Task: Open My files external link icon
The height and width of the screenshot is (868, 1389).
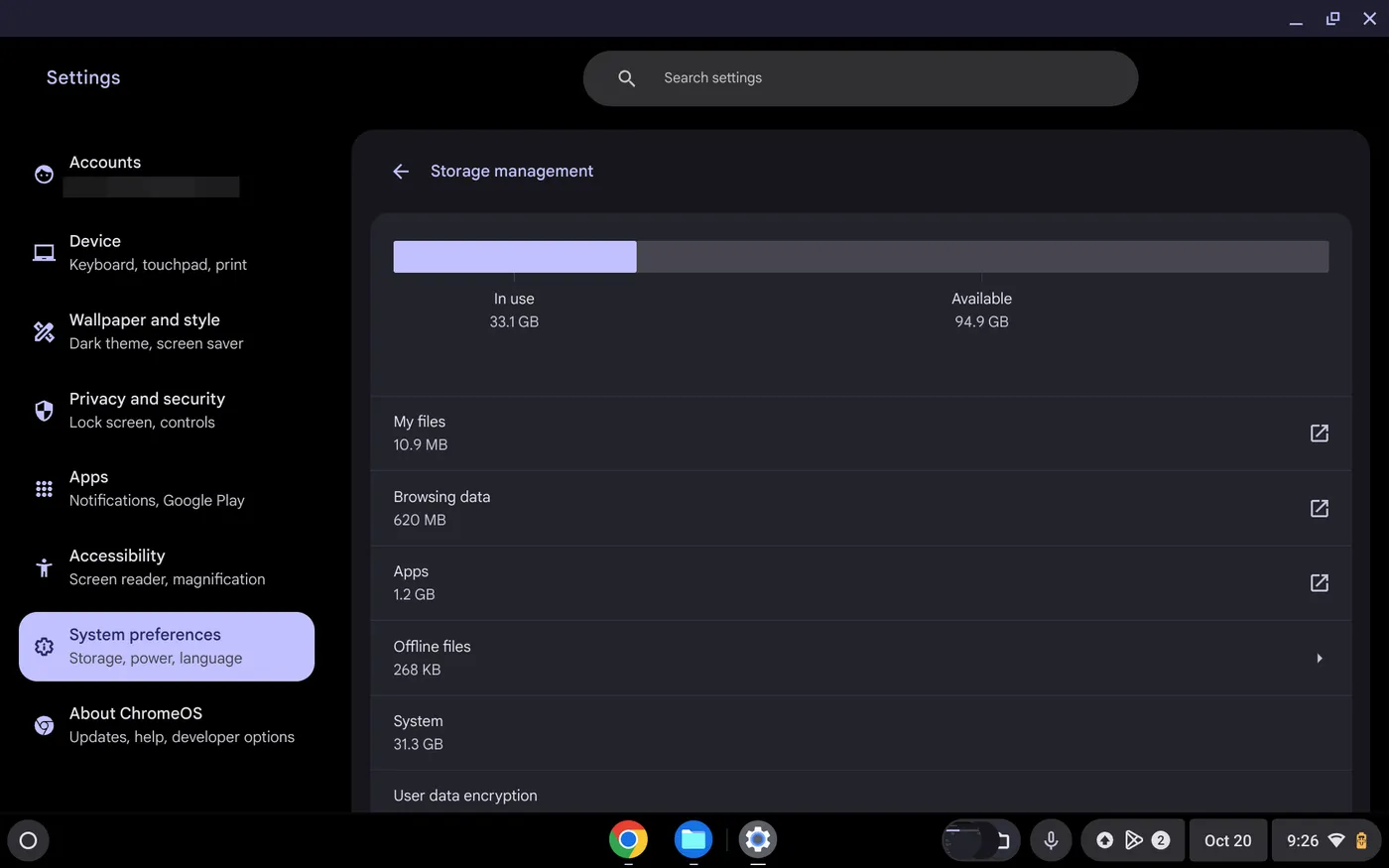Action: click(x=1319, y=434)
